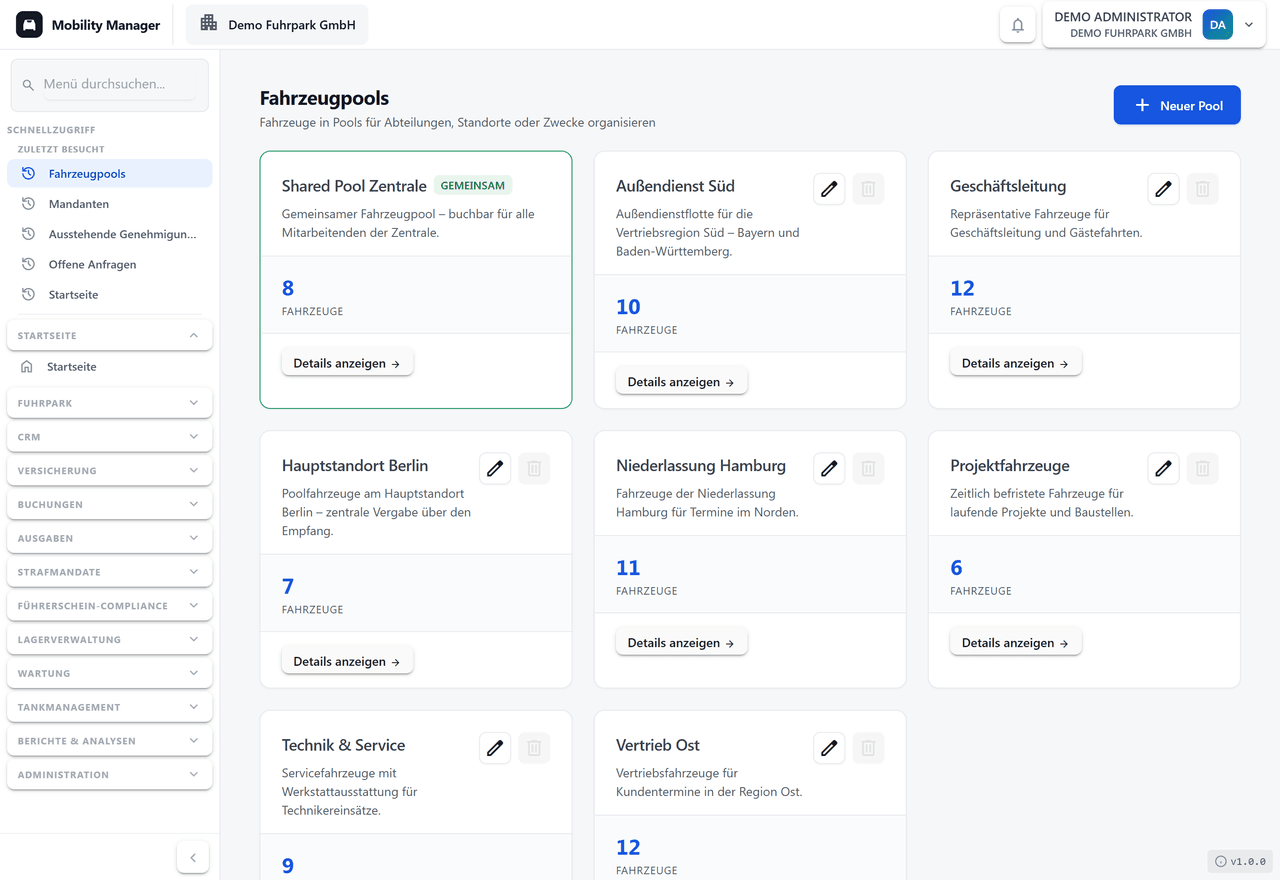Open Offene Anfragen in recently visited

(x=110, y=264)
